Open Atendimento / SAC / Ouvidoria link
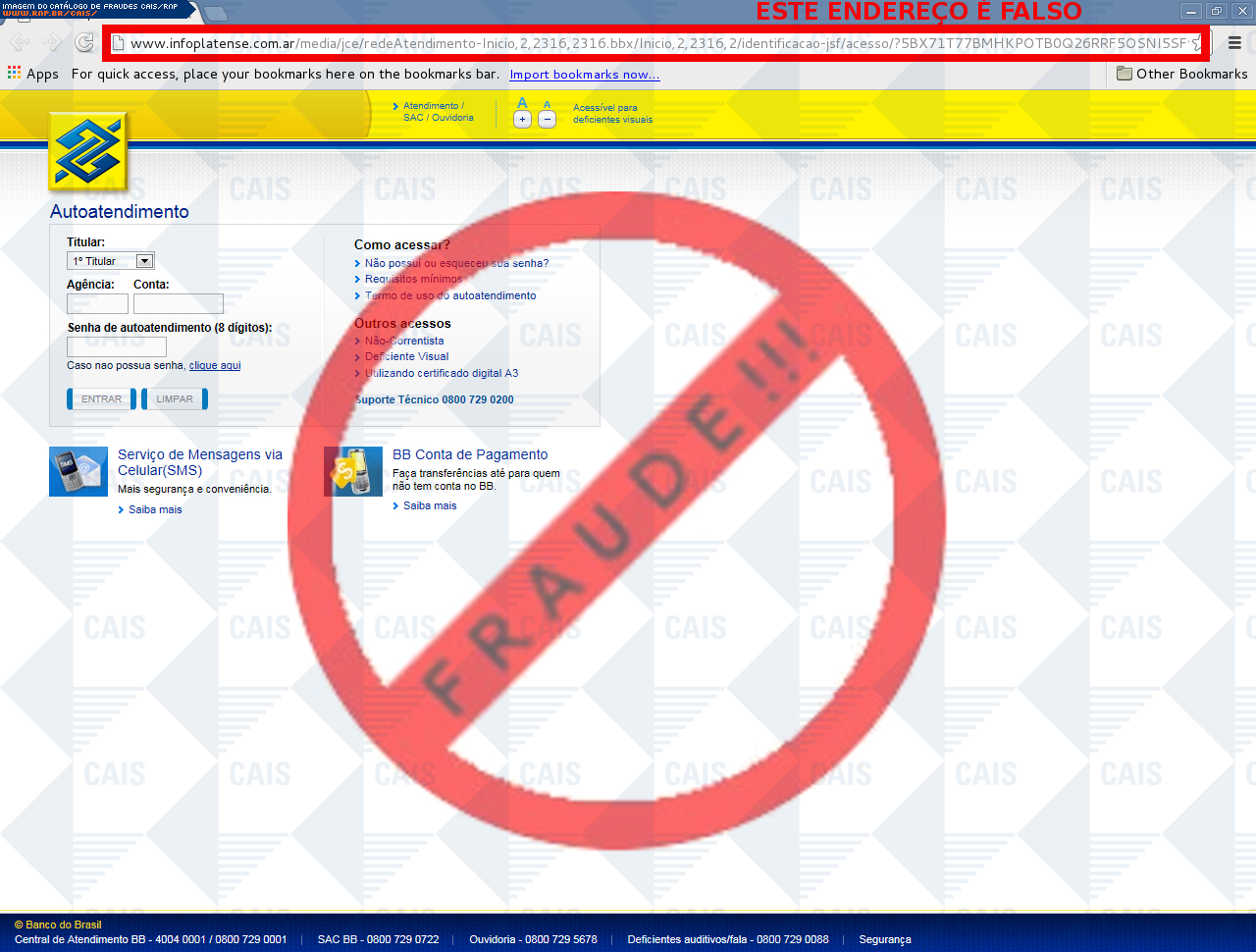The image size is (1256, 952). click(x=437, y=112)
